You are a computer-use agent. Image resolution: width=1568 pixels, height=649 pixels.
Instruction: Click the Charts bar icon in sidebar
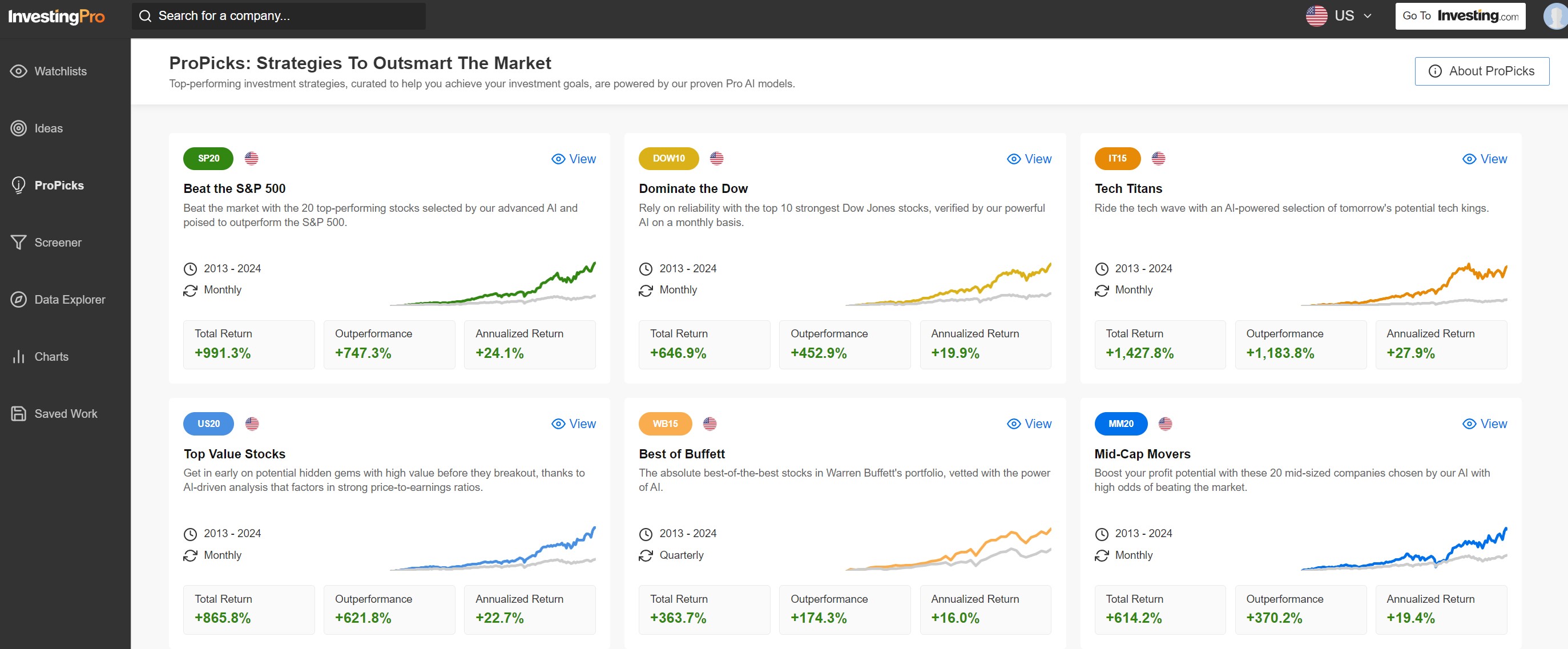coord(18,357)
